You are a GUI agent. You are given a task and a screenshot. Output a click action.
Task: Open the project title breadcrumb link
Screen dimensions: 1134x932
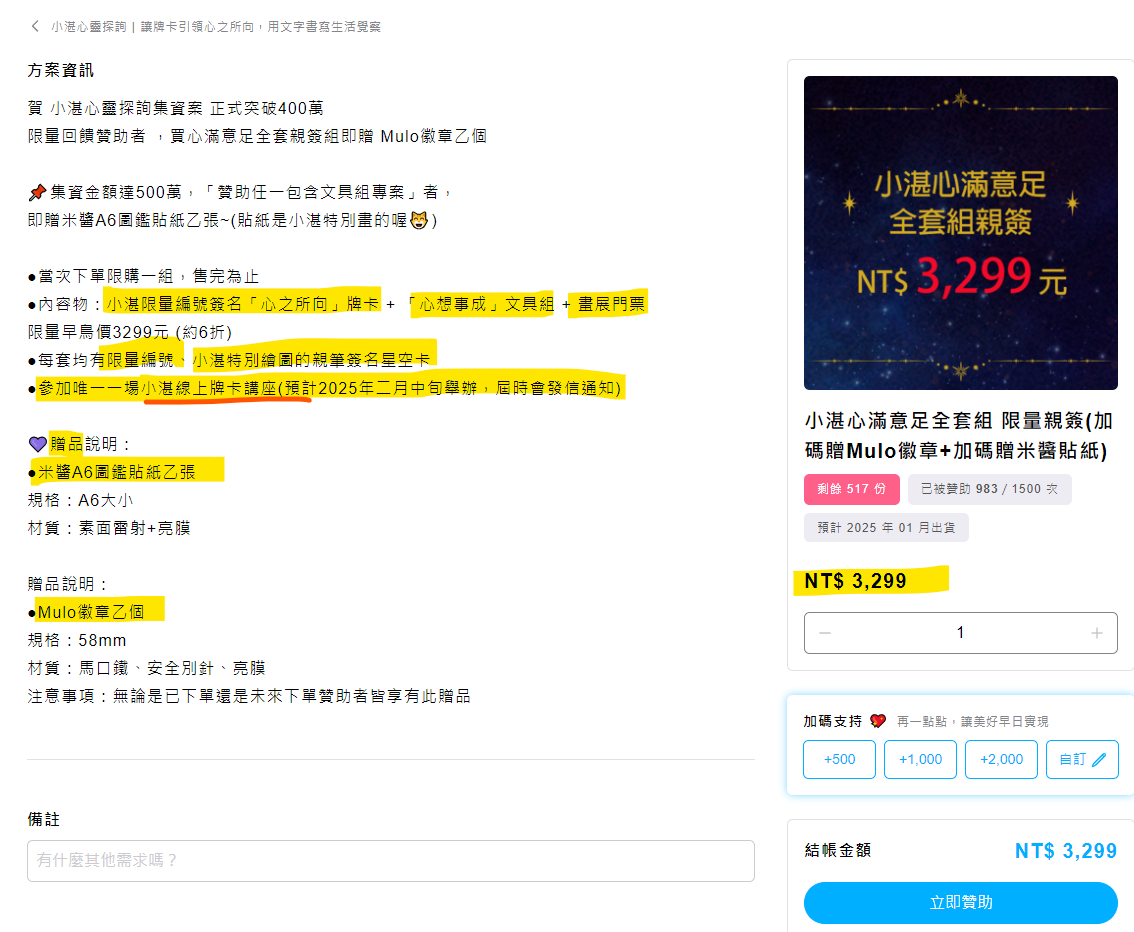tap(216, 27)
